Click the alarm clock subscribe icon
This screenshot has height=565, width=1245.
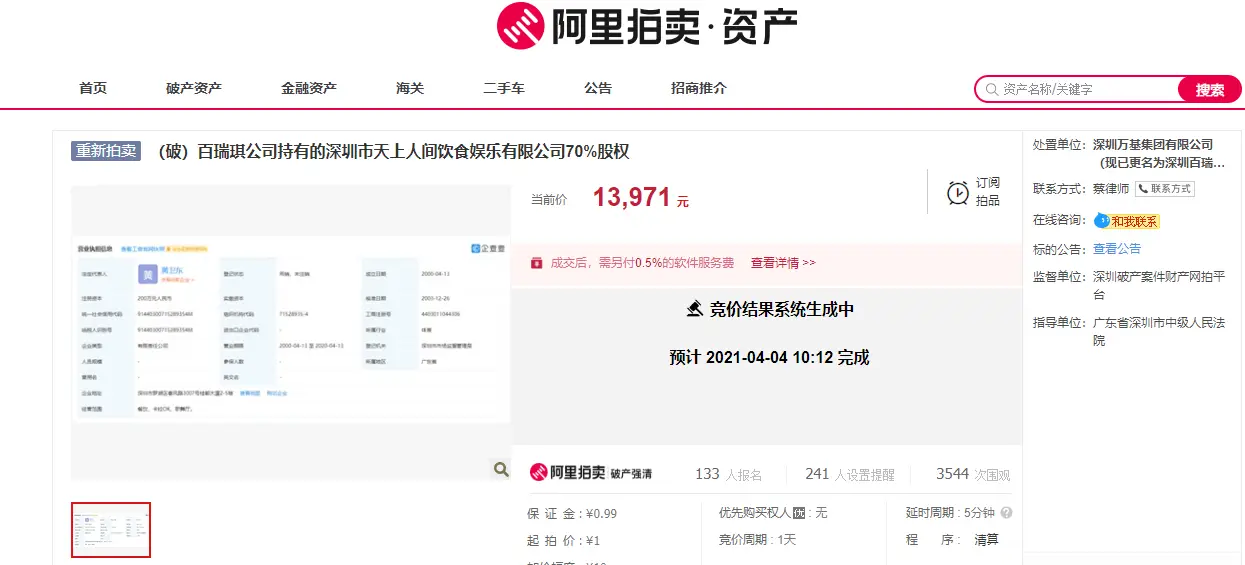point(958,193)
